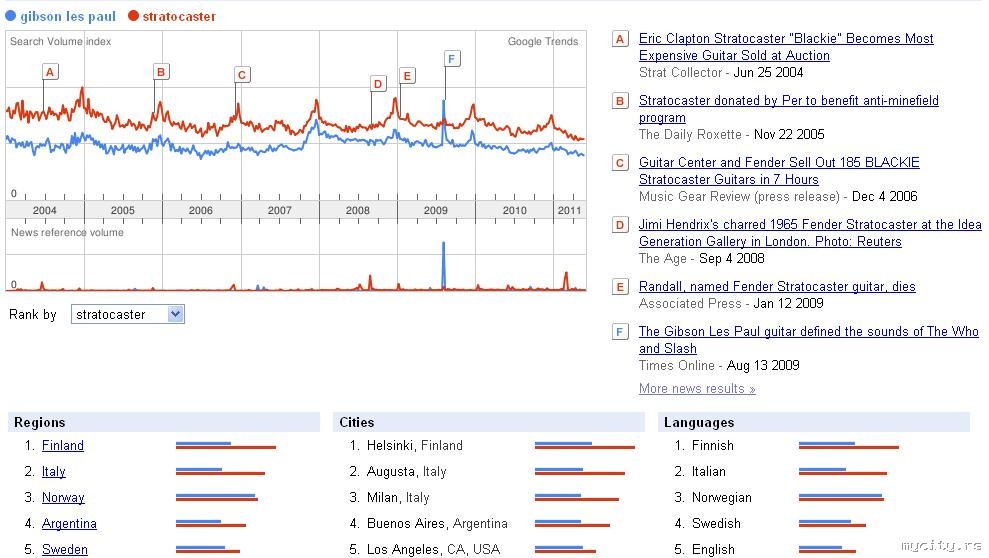Click the blue gibson les paul legend dot
Image resolution: width=989 pixels, height=558 pixels.
tap(11, 16)
